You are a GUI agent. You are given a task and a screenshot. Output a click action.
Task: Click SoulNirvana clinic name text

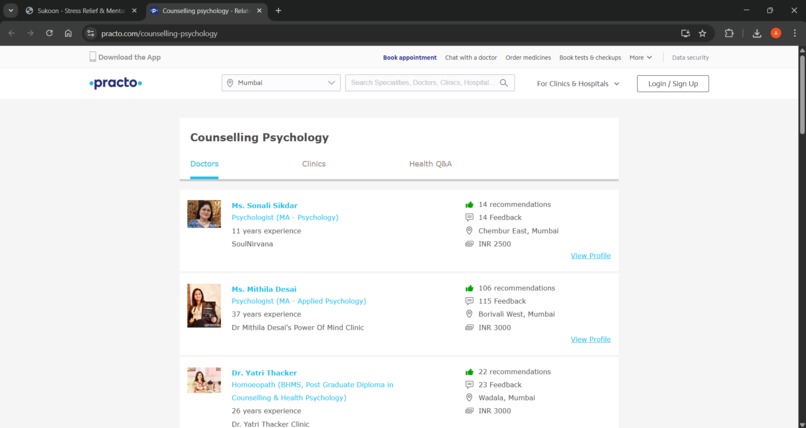tap(252, 244)
